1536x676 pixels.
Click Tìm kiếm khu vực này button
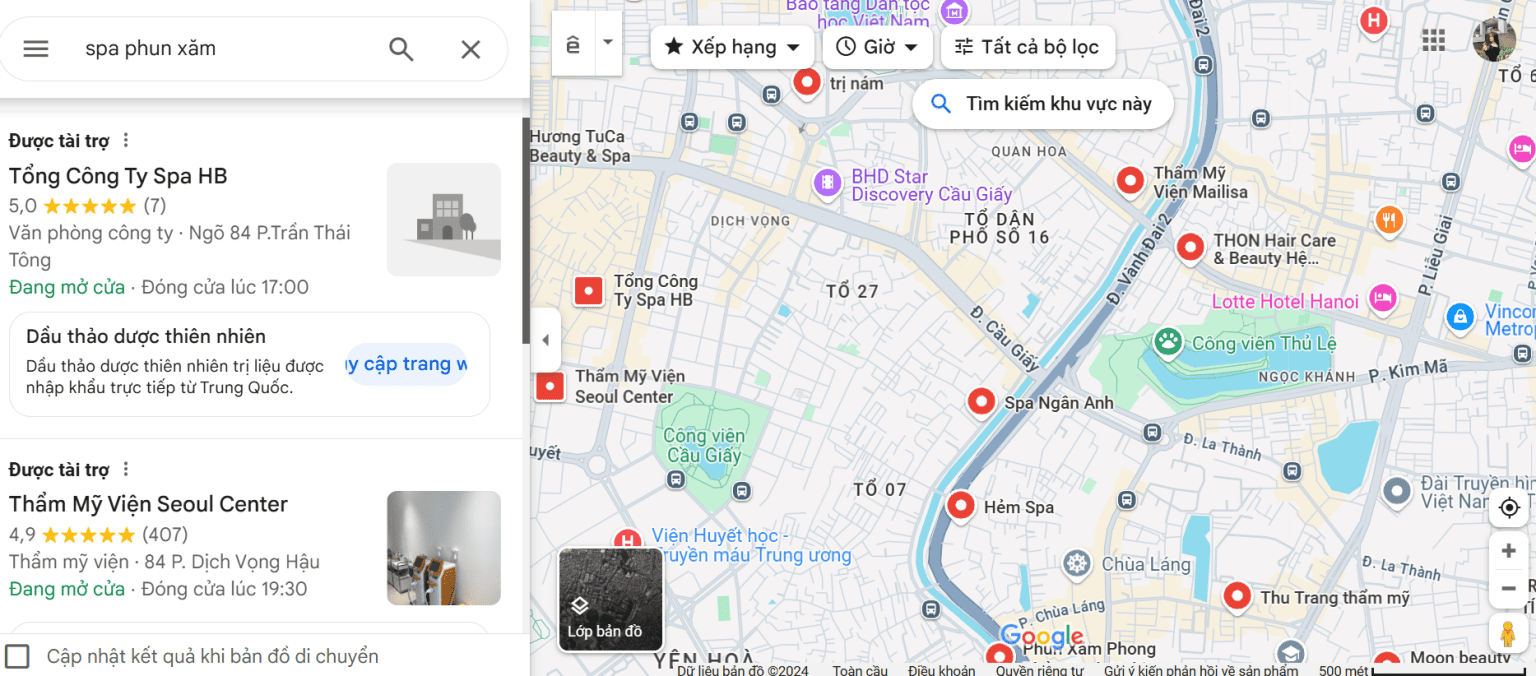1042,104
